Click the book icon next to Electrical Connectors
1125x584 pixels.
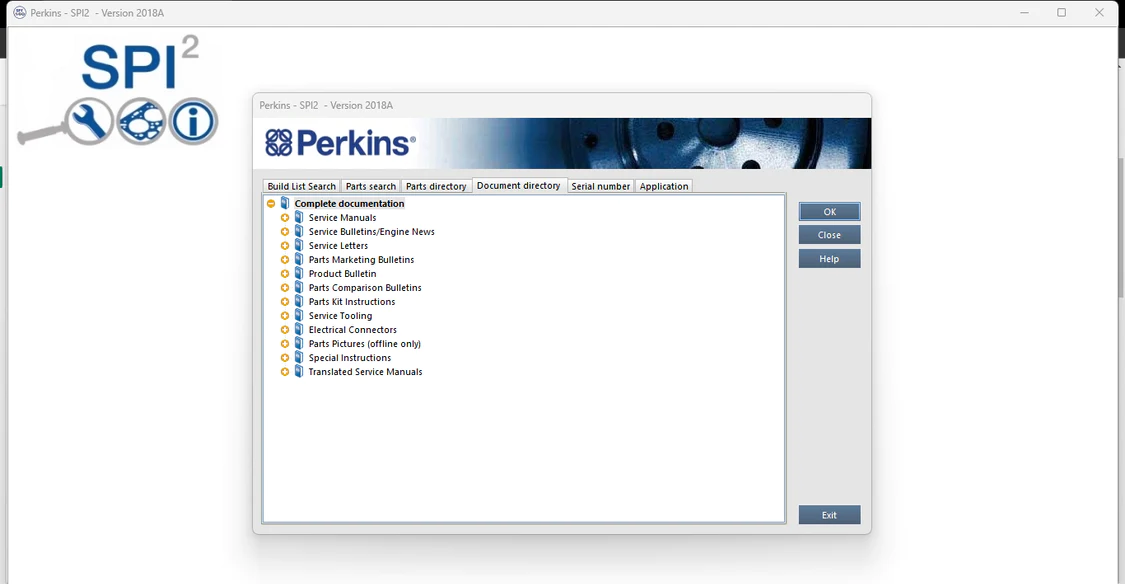point(298,330)
